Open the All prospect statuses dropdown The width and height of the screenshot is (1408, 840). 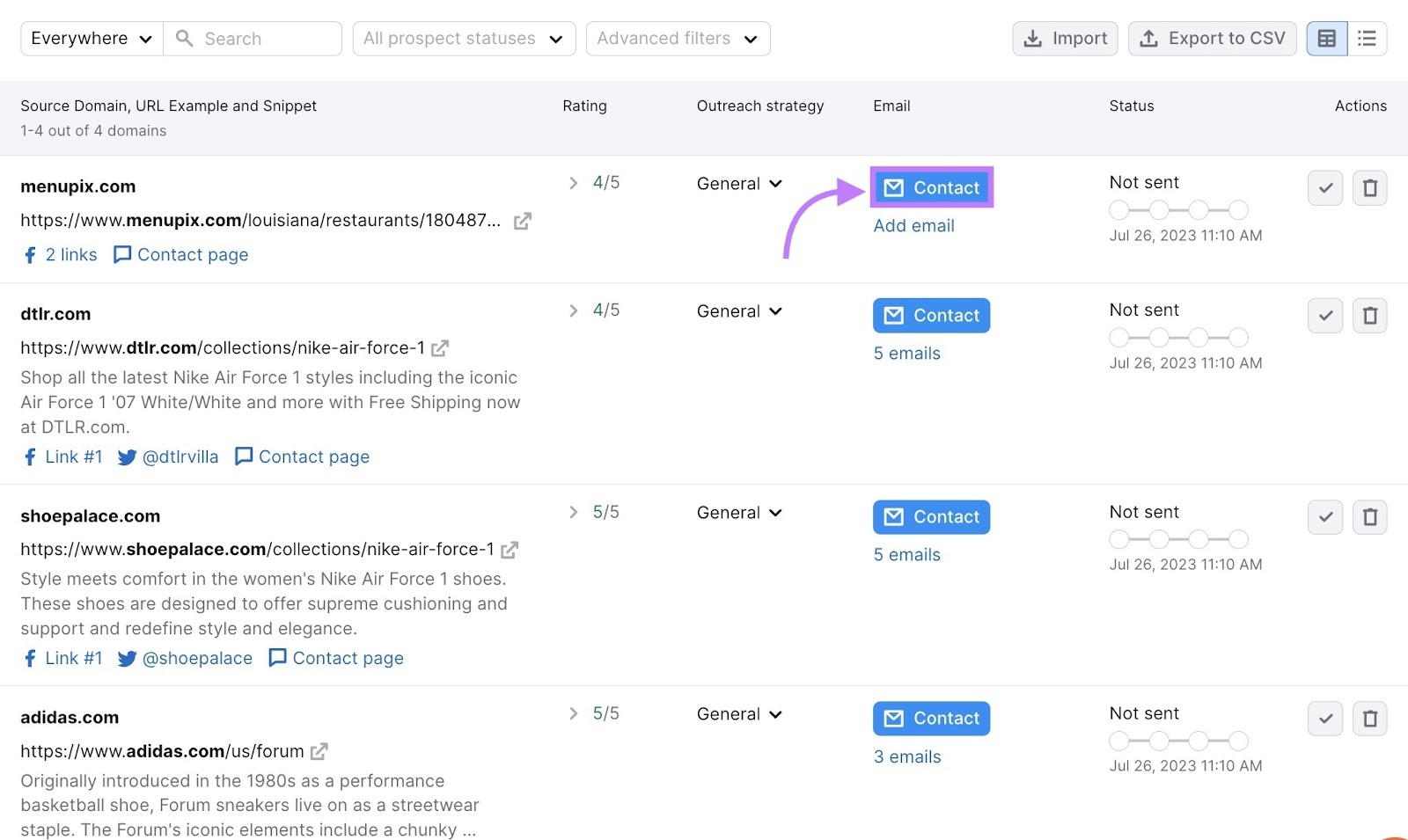[463, 38]
